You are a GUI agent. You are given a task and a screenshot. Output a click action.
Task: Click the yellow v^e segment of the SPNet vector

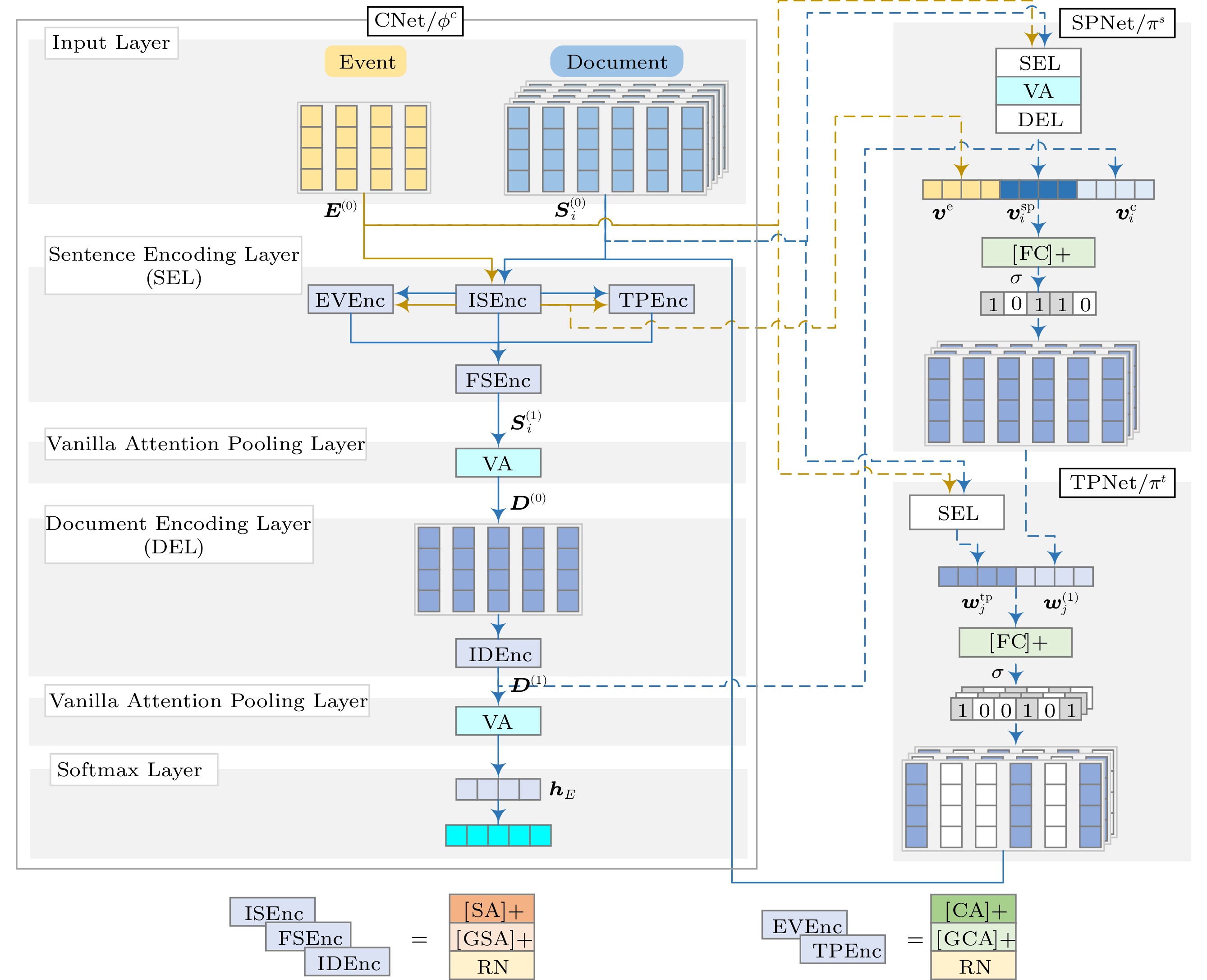coord(961,190)
